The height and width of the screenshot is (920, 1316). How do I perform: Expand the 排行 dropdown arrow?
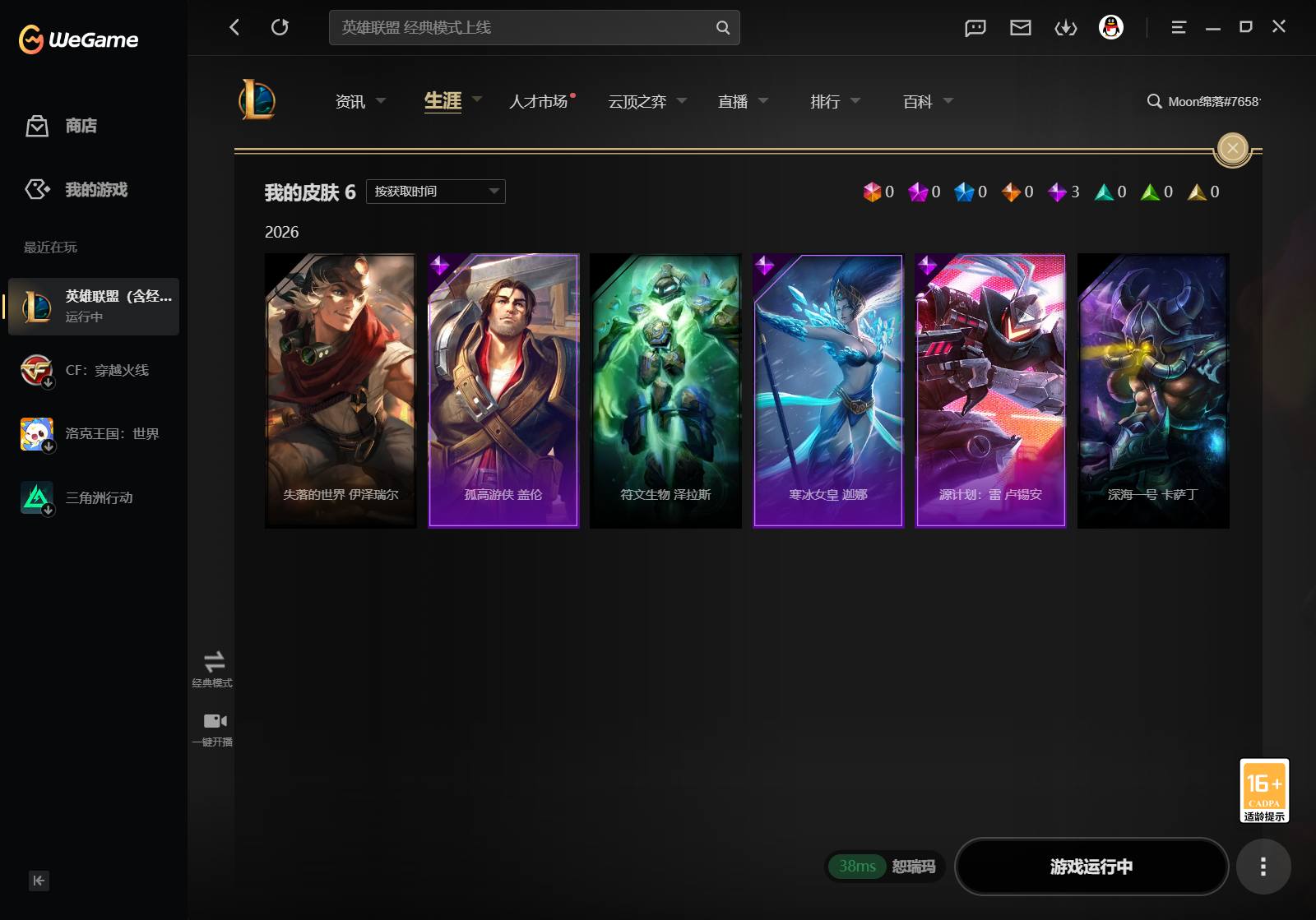855,100
